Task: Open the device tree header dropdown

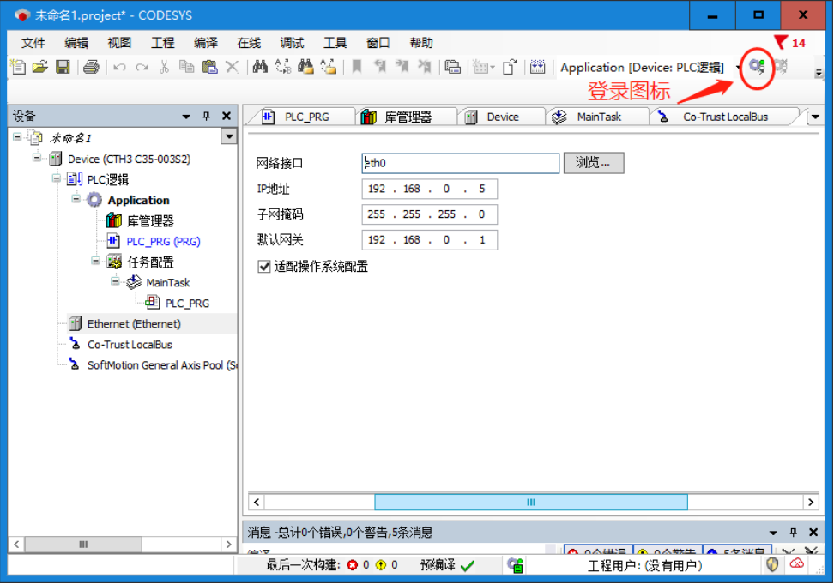Action: click(229, 137)
